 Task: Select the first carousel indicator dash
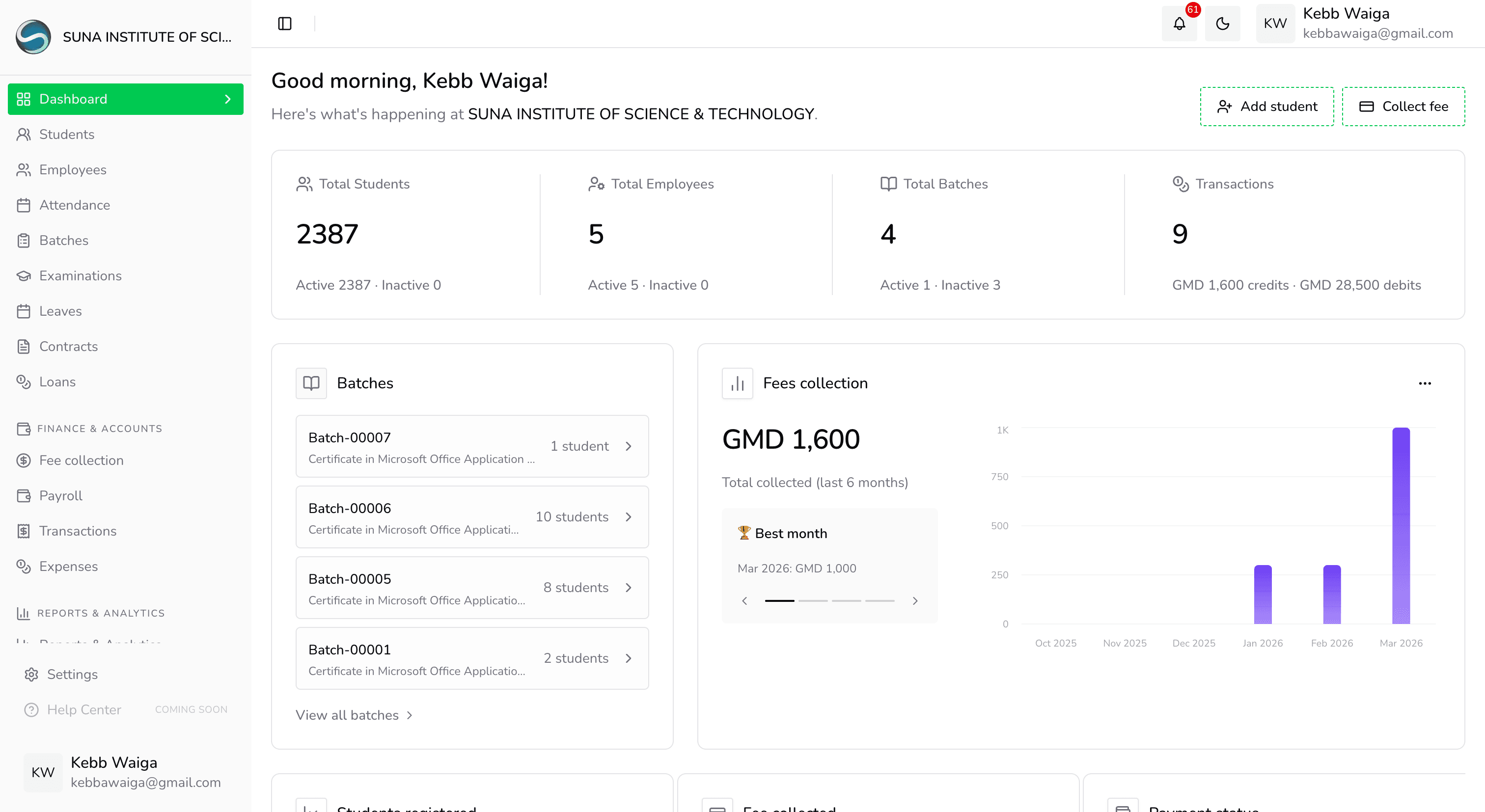pos(780,600)
